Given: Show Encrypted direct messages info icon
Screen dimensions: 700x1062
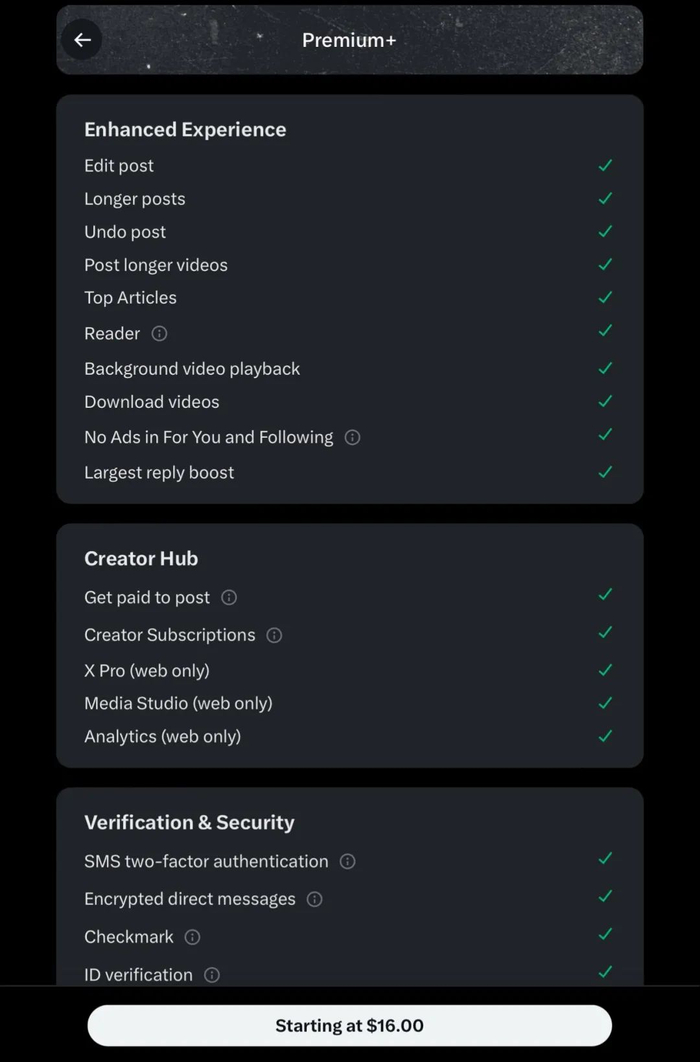Looking at the screenshot, I should coord(314,899).
